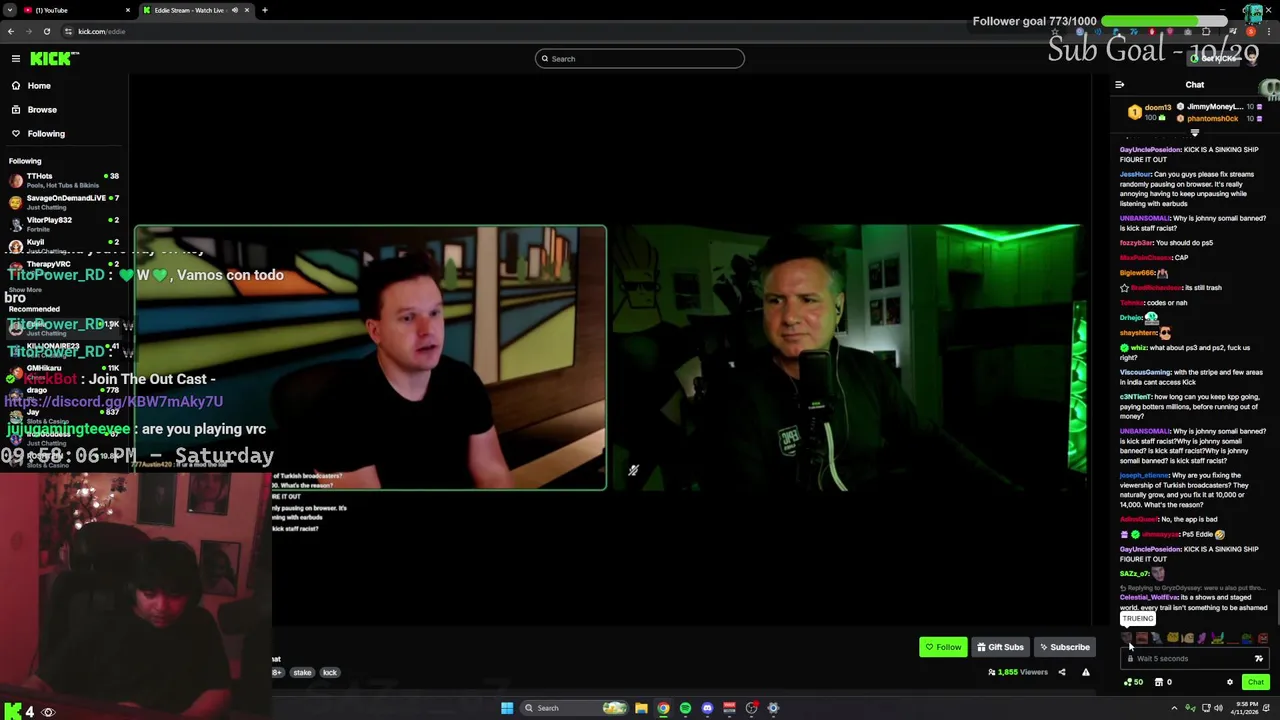Image resolution: width=1280 pixels, height=720 pixels.
Task: Open Following in the sidebar
Action: point(46,133)
